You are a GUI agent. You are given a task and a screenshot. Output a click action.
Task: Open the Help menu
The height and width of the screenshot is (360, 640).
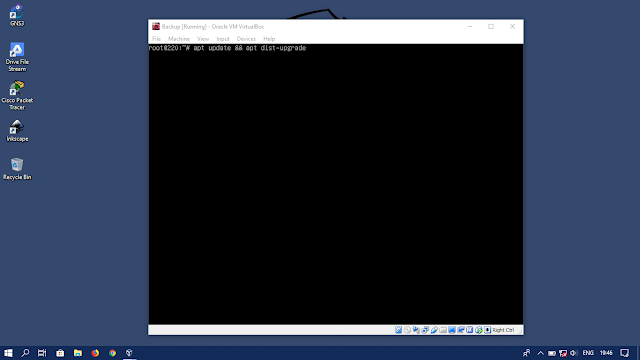269,39
